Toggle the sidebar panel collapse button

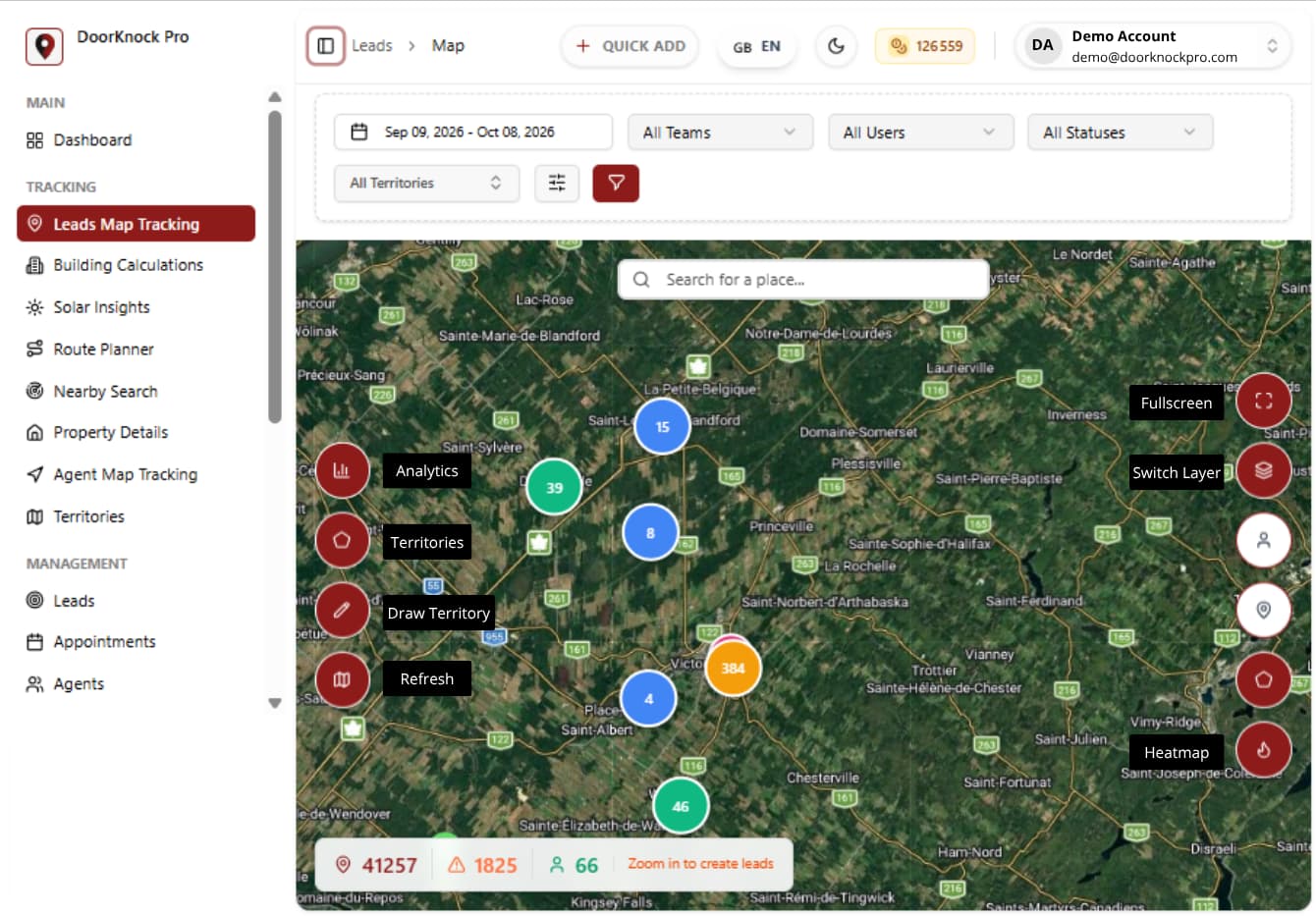pyautogui.click(x=326, y=46)
